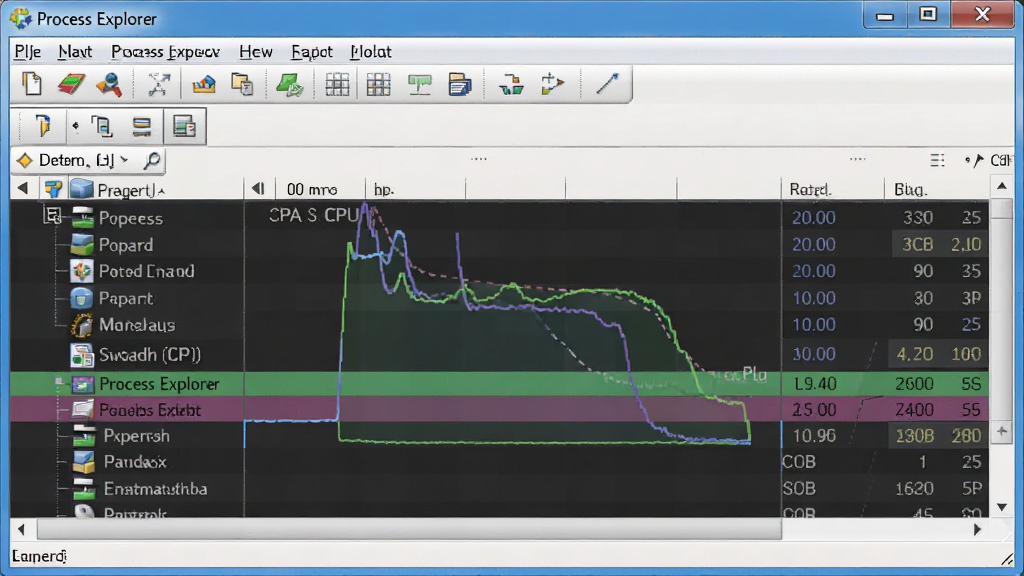Click the green sheet toolbar icon

289,85
